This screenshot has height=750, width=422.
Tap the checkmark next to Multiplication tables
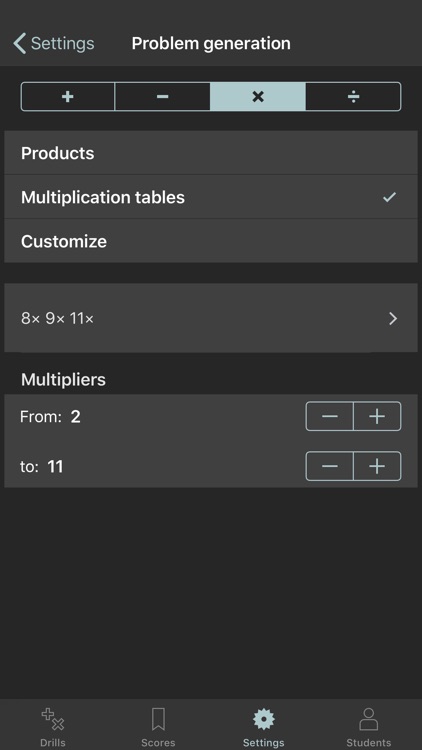389,197
